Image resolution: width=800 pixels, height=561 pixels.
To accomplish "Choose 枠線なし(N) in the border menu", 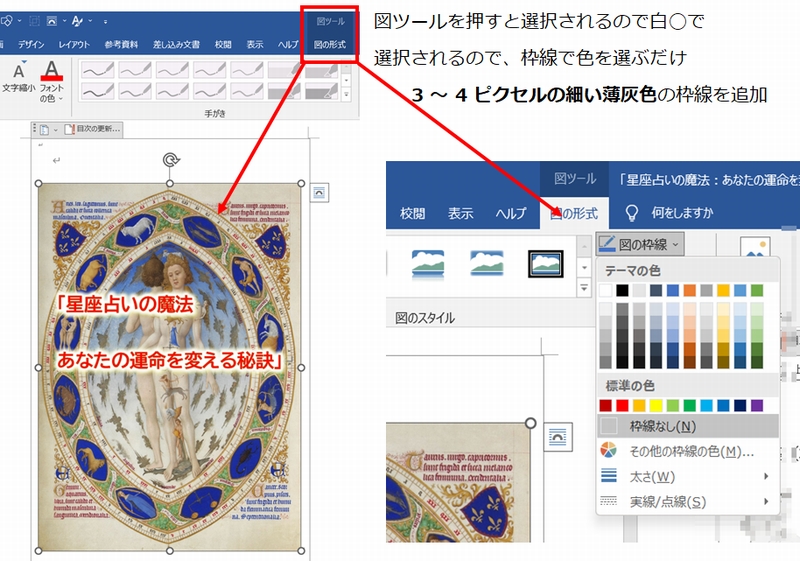I will pos(688,426).
